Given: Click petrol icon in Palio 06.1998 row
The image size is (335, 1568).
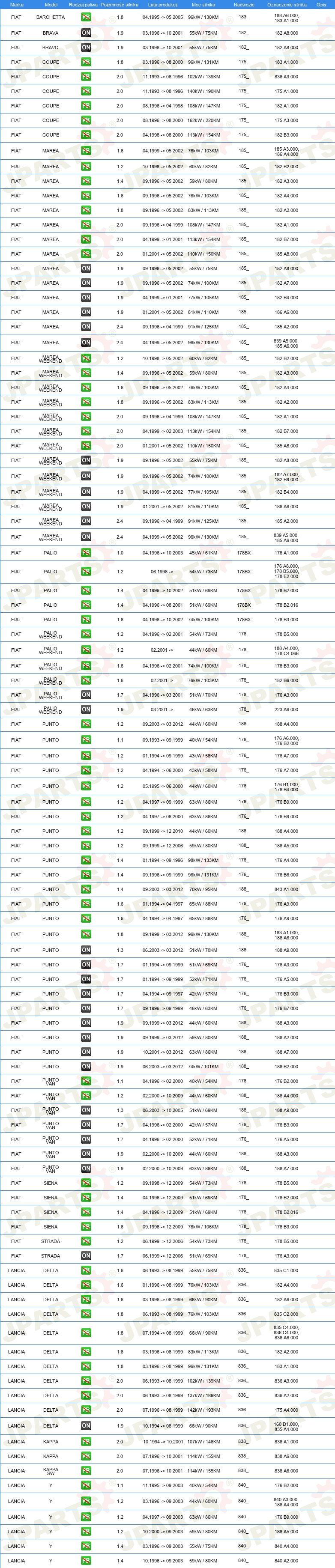Looking at the screenshot, I should (x=86, y=572).
